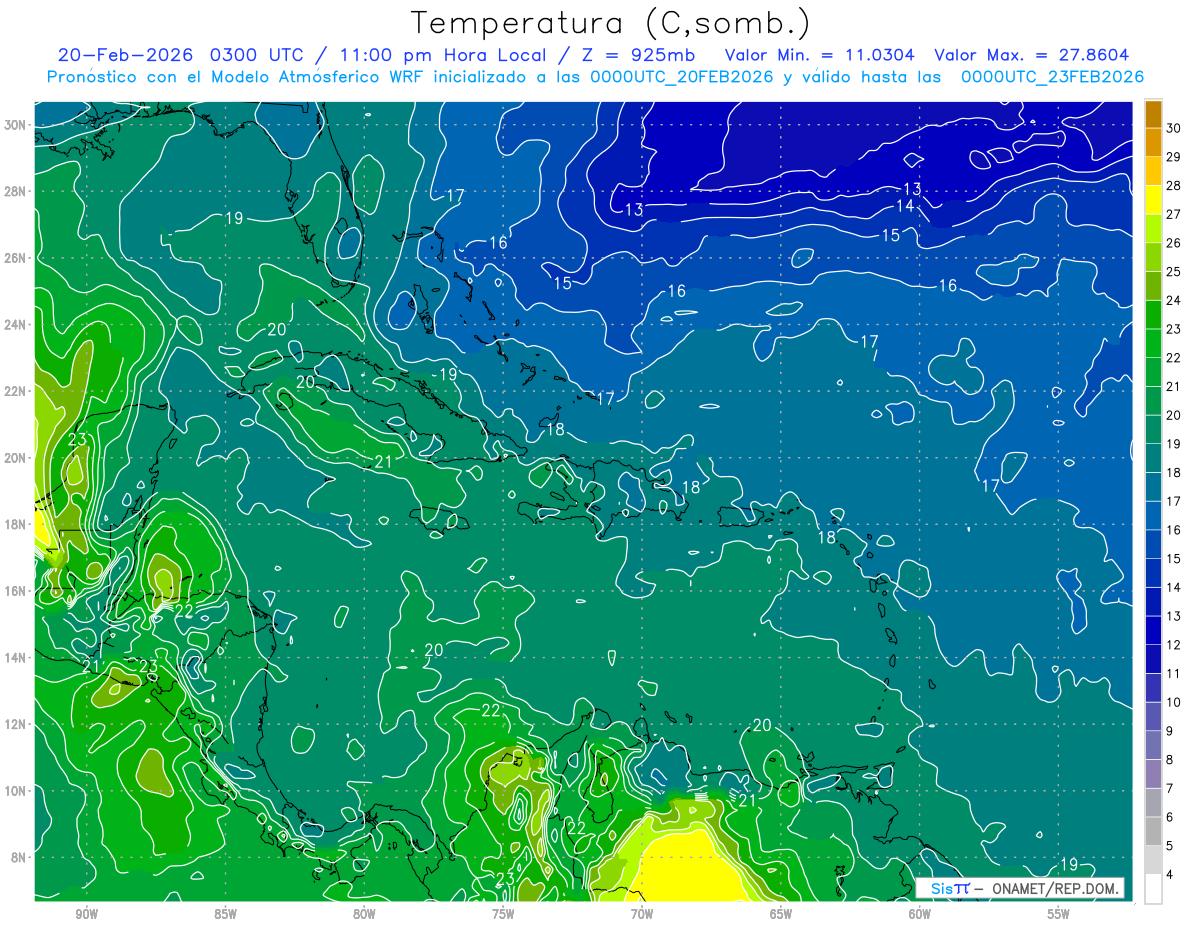The height and width of the screenshot is (927, 1200).
Task: Click the green swatch between 22 and 23
Action: point(1153,343)
